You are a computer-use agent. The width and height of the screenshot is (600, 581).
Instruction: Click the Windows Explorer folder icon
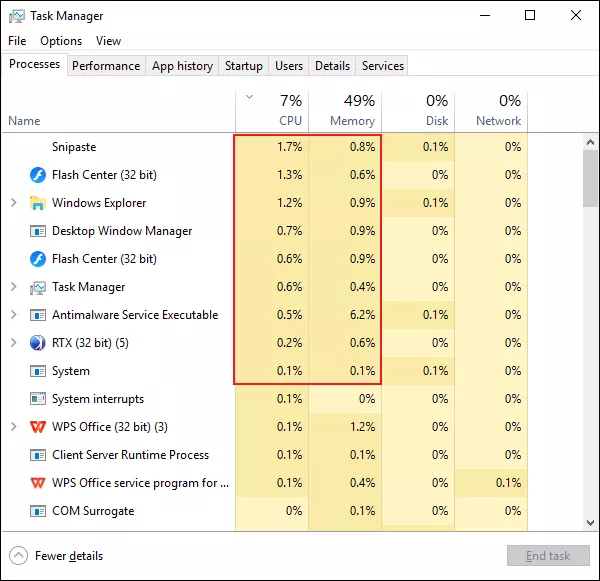tap(38, 203)
